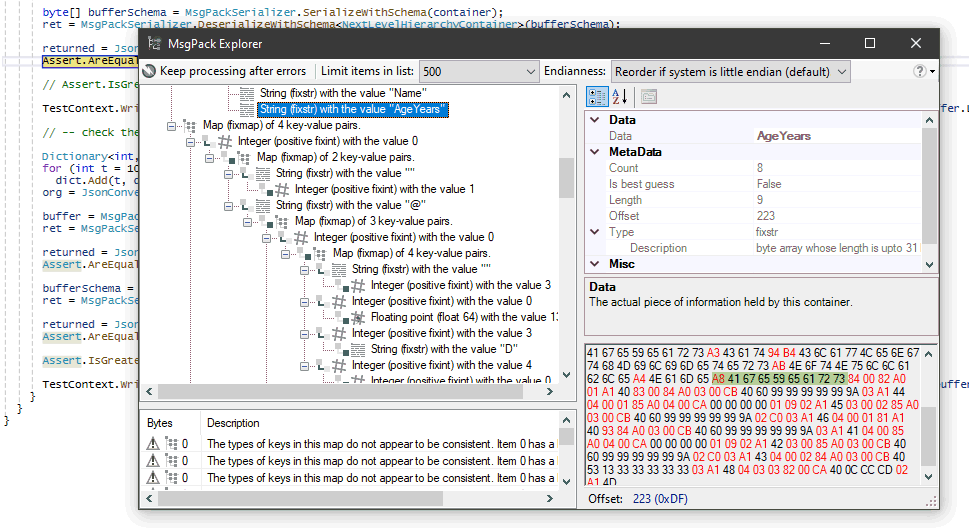Click the Offset 223 (0xDF) status value
The width and height of the screenshot is (969, 528).
pyautogui.click(x=660, y=499)
